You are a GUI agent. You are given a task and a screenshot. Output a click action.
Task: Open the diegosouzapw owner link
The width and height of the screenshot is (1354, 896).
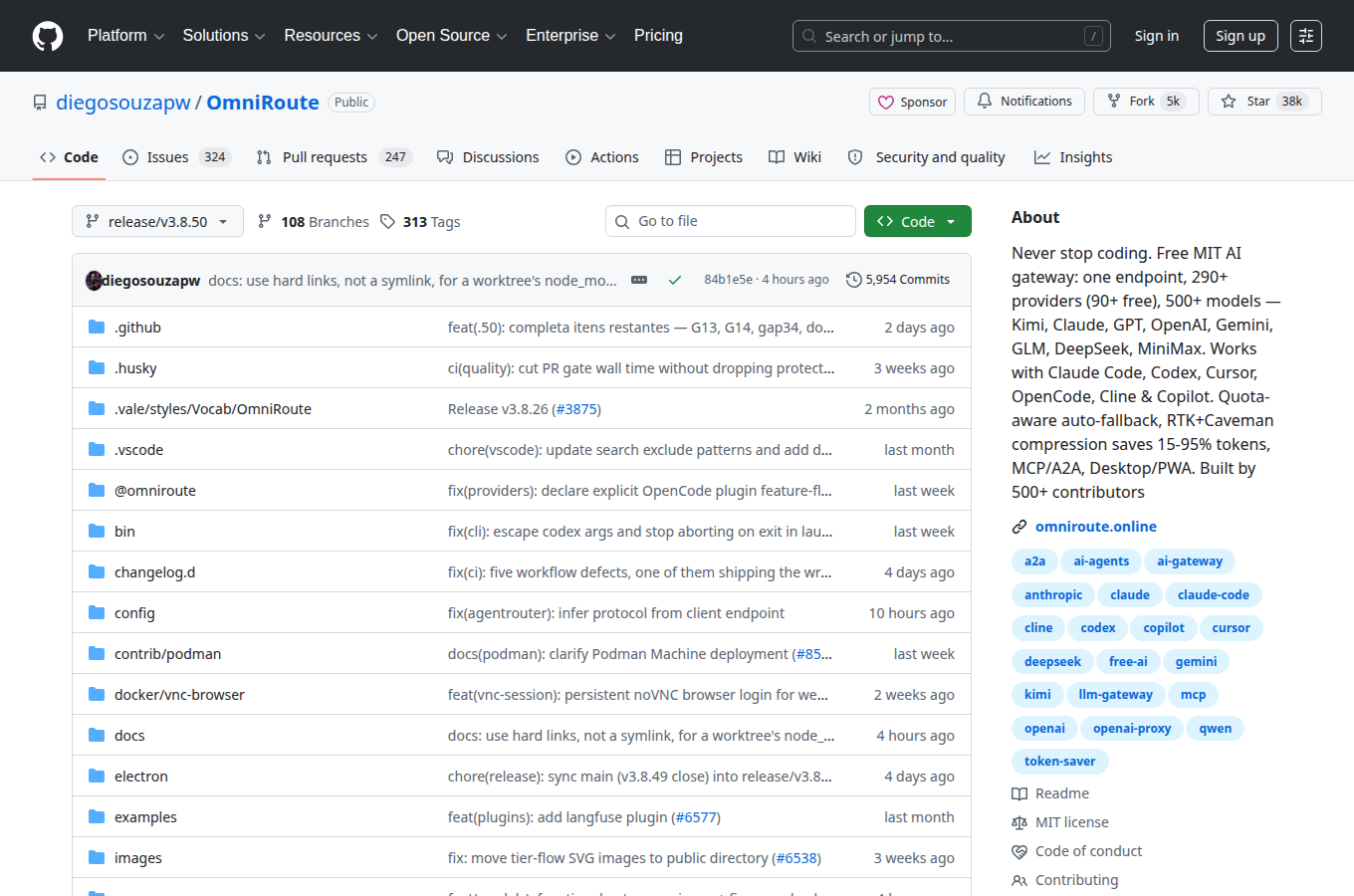tap(123, 103)
